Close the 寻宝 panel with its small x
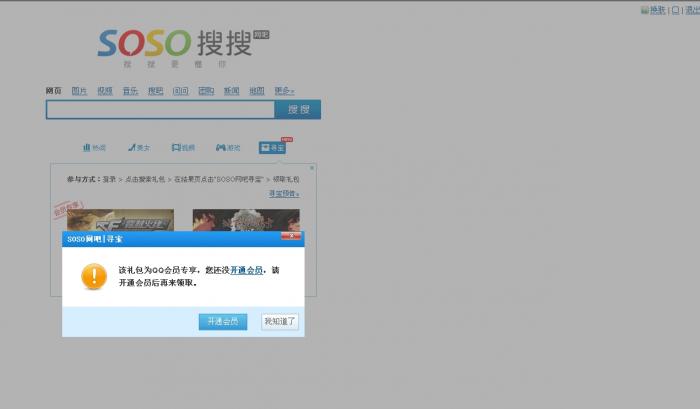This screenshot has height=409, width=700. (x=312, y=168)
